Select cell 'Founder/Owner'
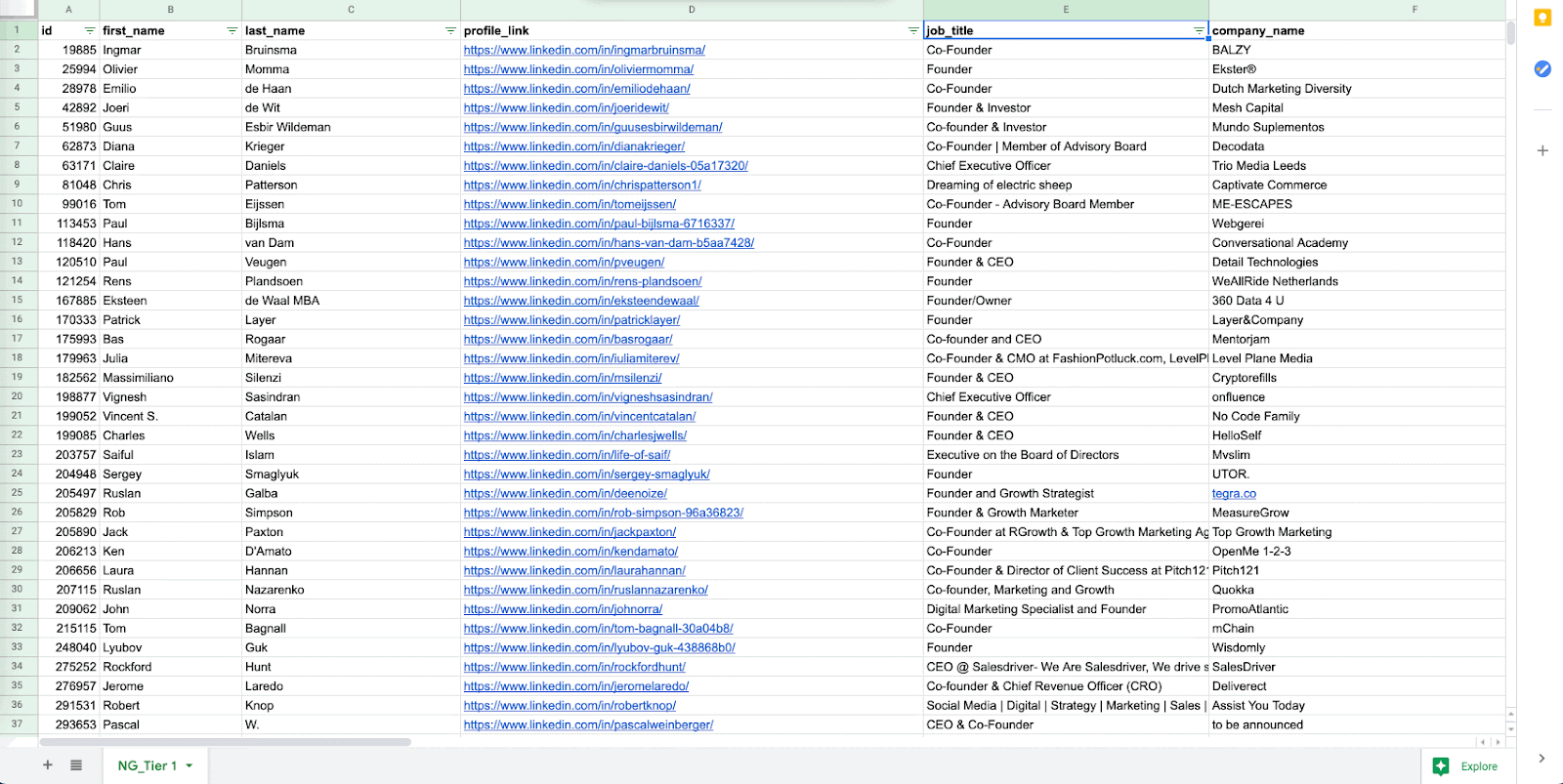The image size is (1563, 784). click(1066, 301)
